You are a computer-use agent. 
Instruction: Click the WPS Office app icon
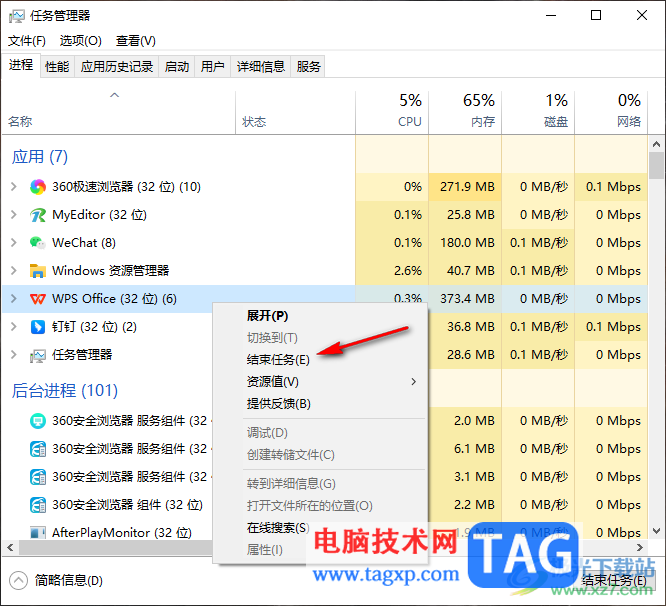[x=38, y=299]
